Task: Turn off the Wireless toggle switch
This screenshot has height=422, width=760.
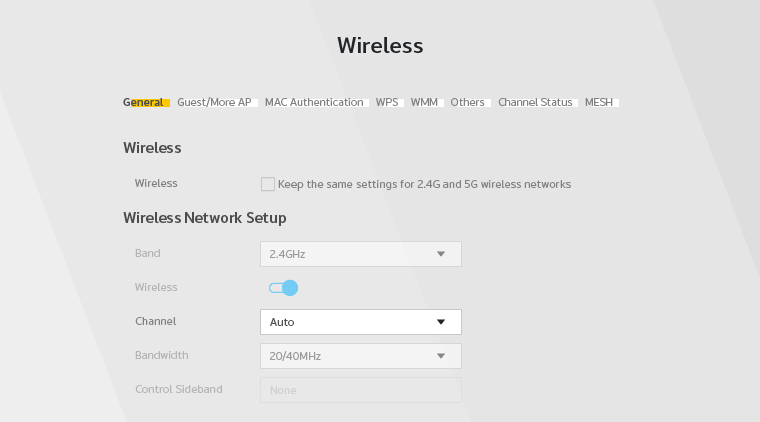Action: pyautogui.click(x=284, y=288)
